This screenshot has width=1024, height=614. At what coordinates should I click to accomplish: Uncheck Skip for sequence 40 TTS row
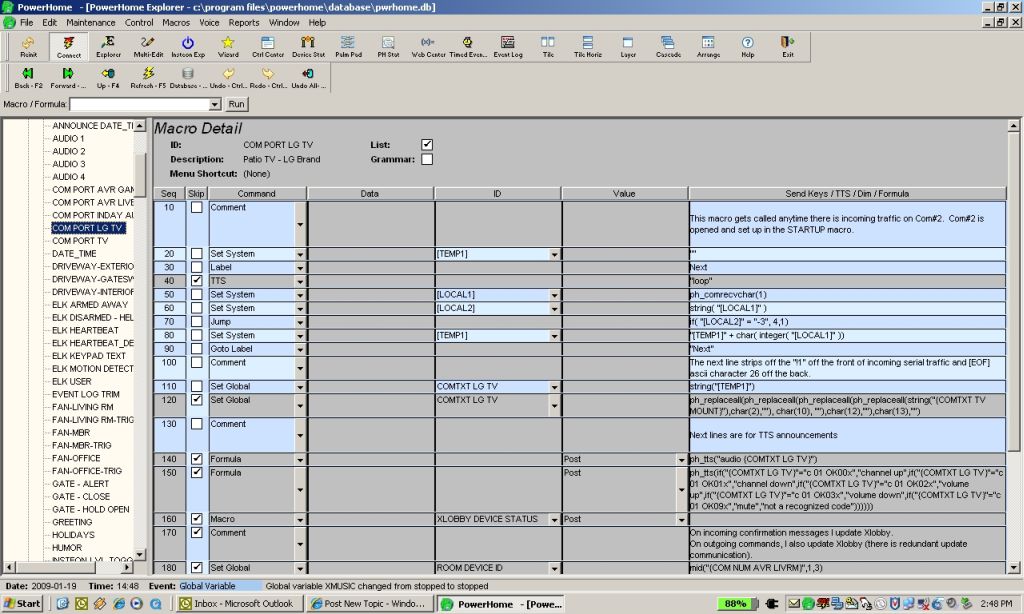pos(197,281)
